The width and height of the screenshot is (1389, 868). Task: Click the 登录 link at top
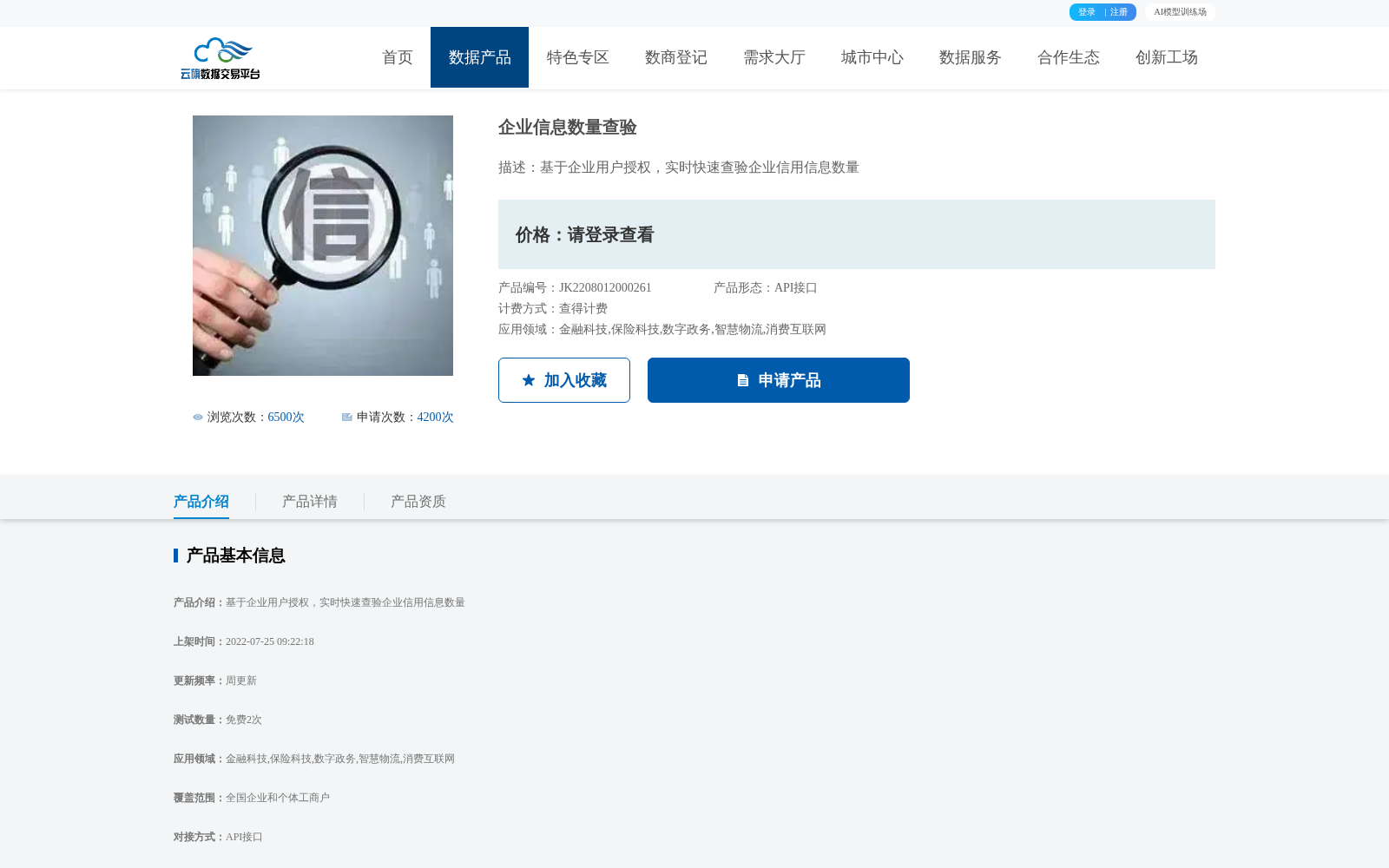[x=1086, y=12]
